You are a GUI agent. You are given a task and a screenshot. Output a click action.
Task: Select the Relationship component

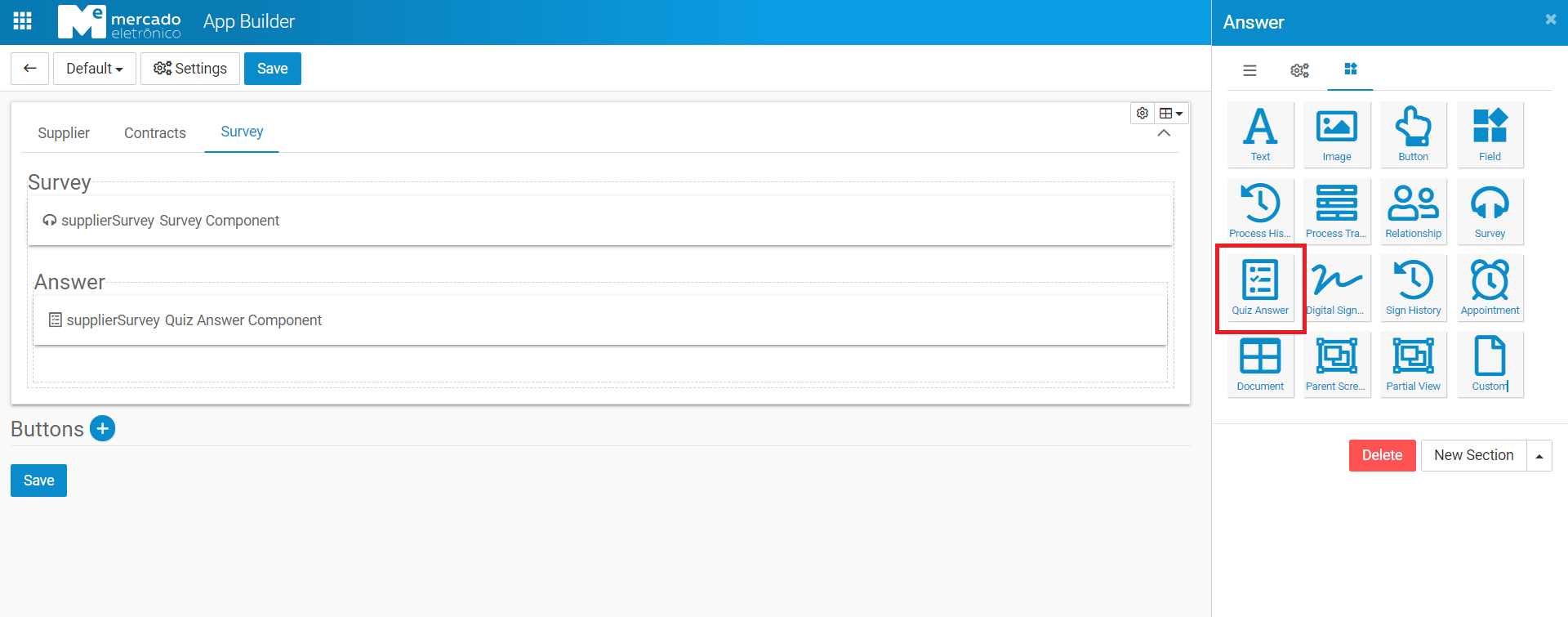(x=1413, y=212)
